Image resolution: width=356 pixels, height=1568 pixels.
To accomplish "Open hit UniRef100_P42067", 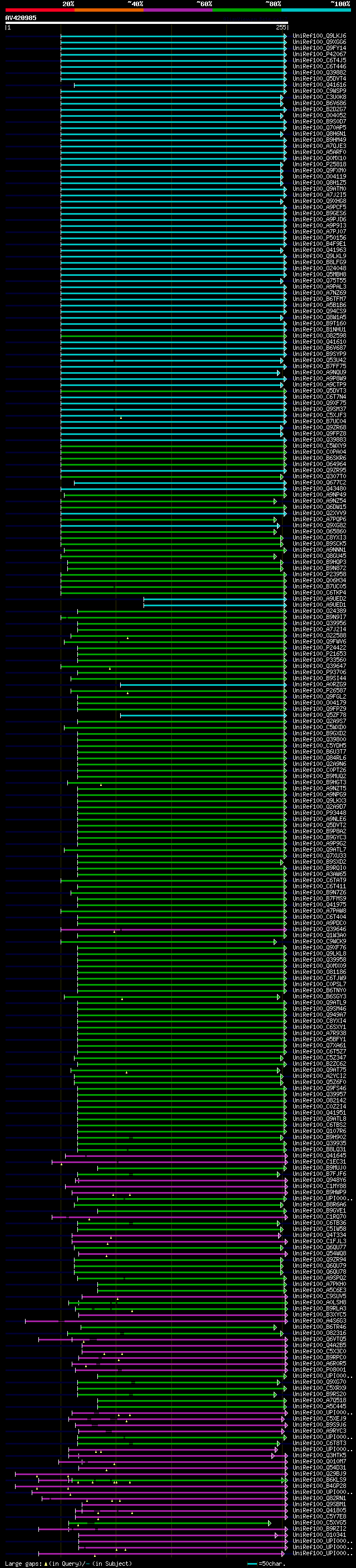I will (x=319, y=54).
